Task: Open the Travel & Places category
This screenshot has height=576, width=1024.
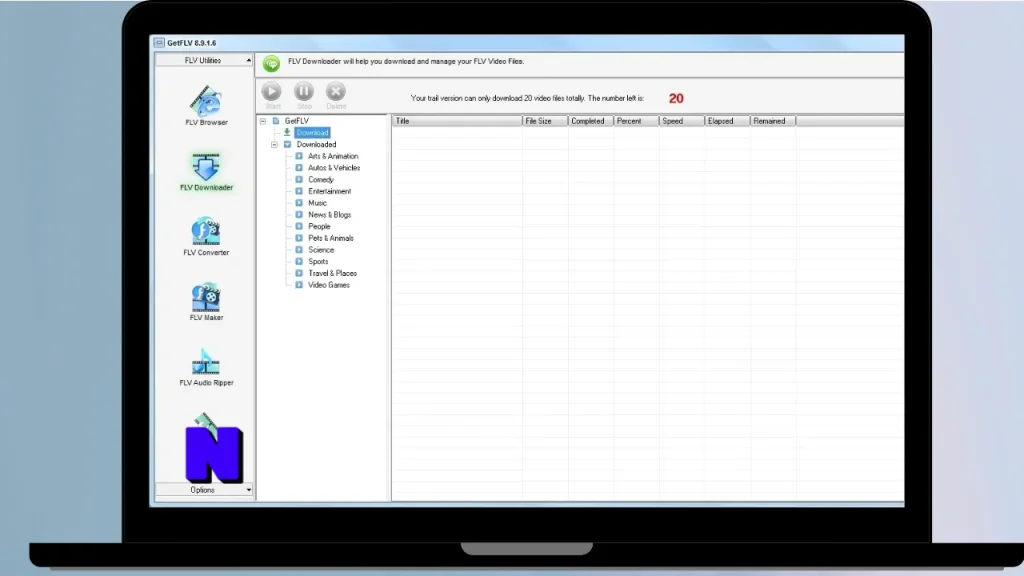Action: [332, 274]
